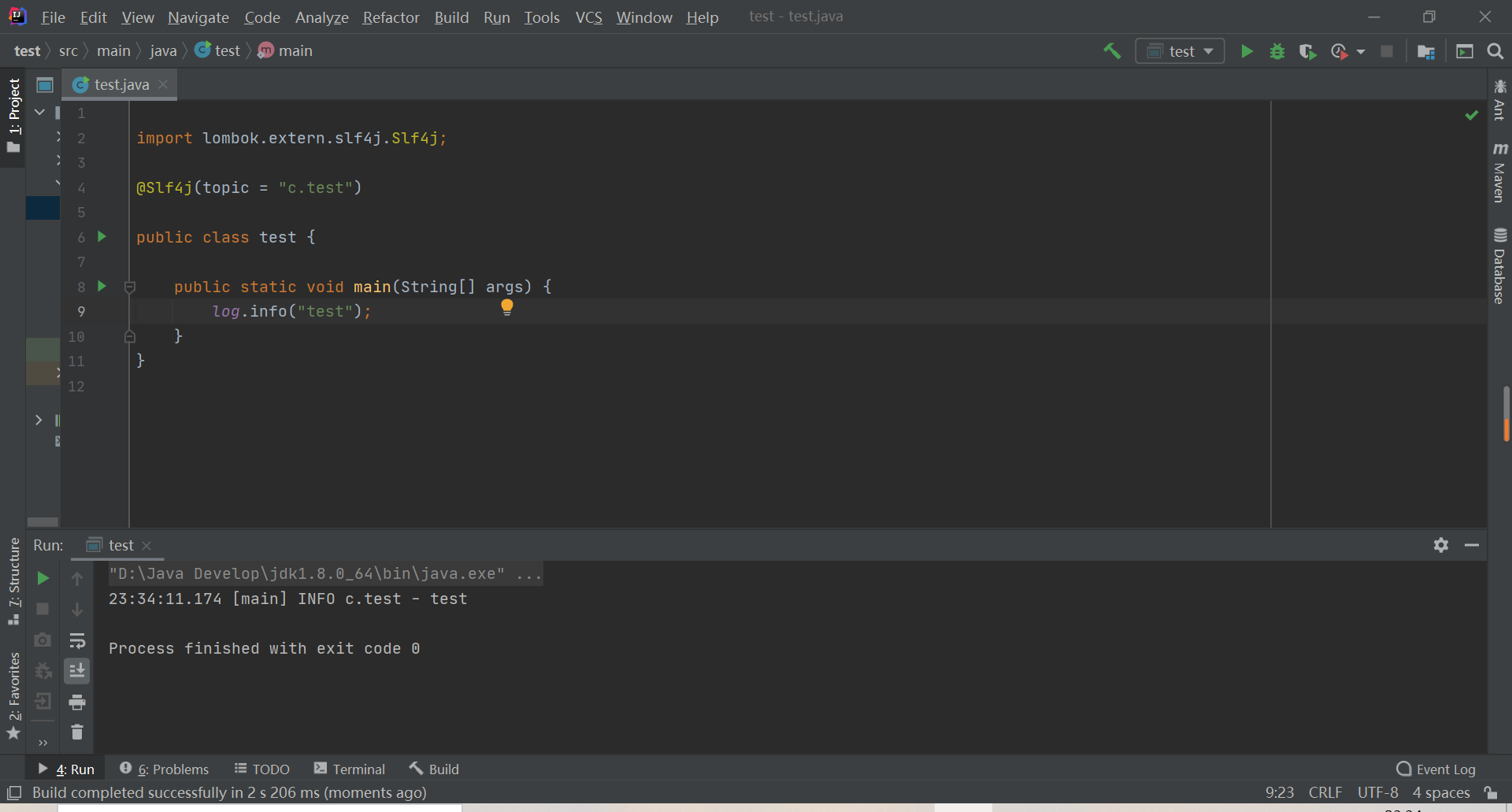Hide the Run panel with minus icon
The image size is (1512, 812).
[x=1471, y=545]
